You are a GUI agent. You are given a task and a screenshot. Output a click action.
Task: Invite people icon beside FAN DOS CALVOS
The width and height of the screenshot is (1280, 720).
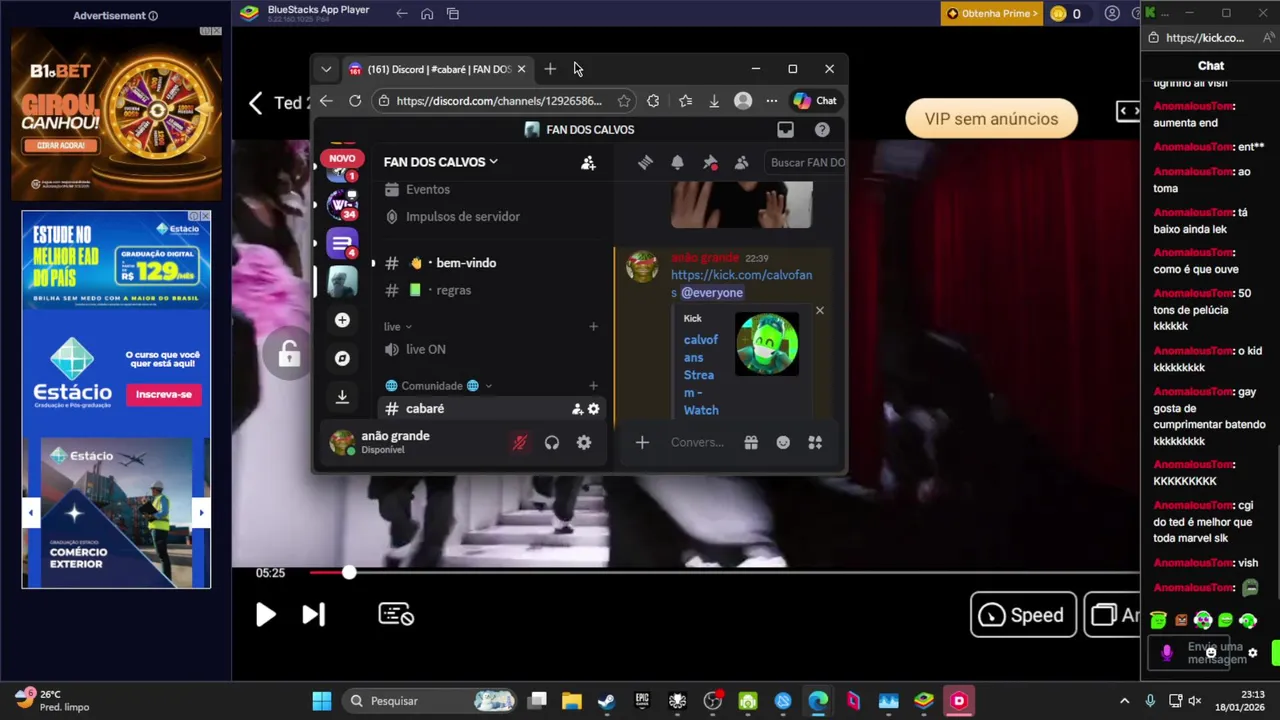click(x=588, y=162)
